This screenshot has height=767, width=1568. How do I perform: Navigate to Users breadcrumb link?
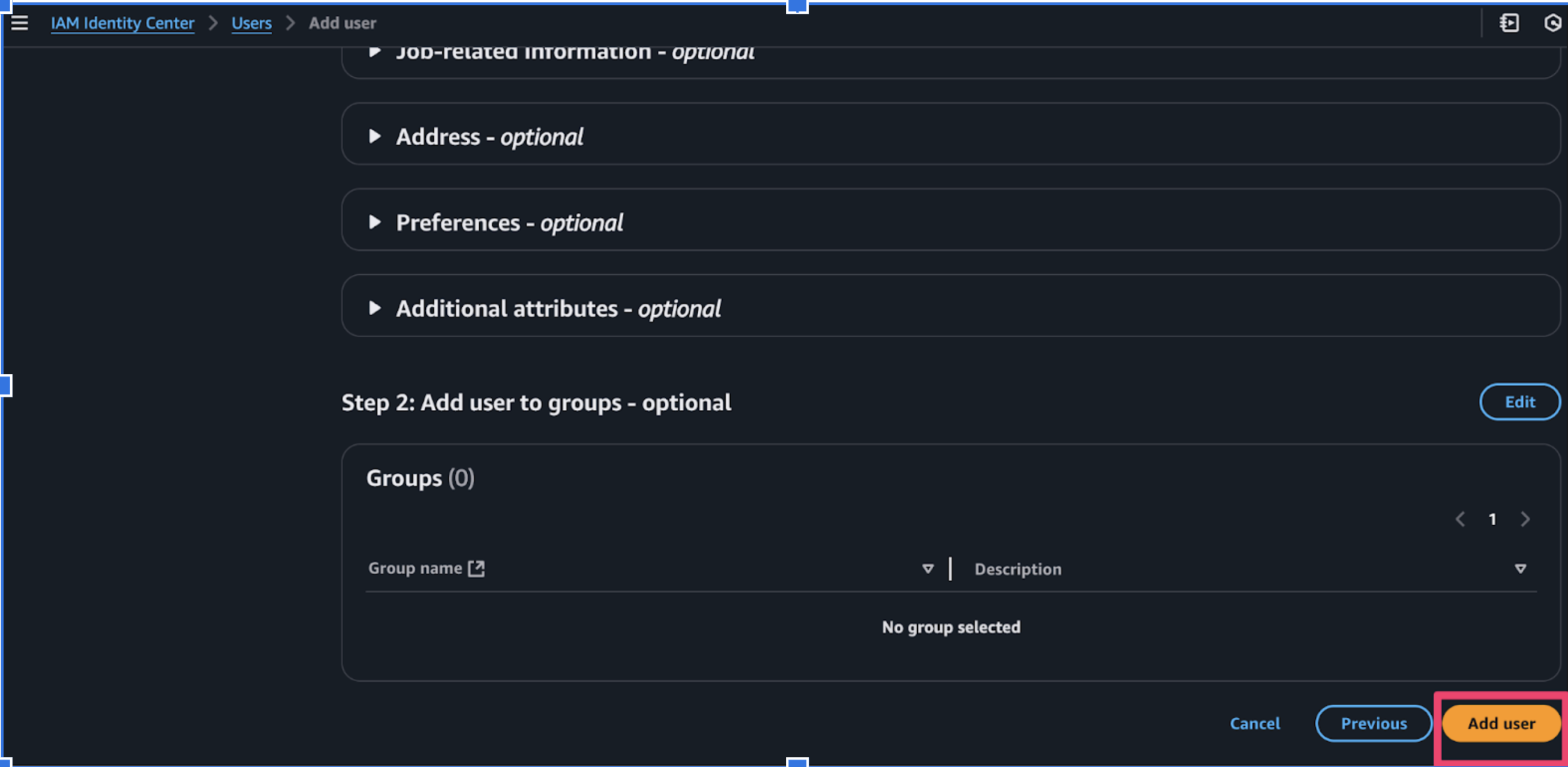(251, 23)
